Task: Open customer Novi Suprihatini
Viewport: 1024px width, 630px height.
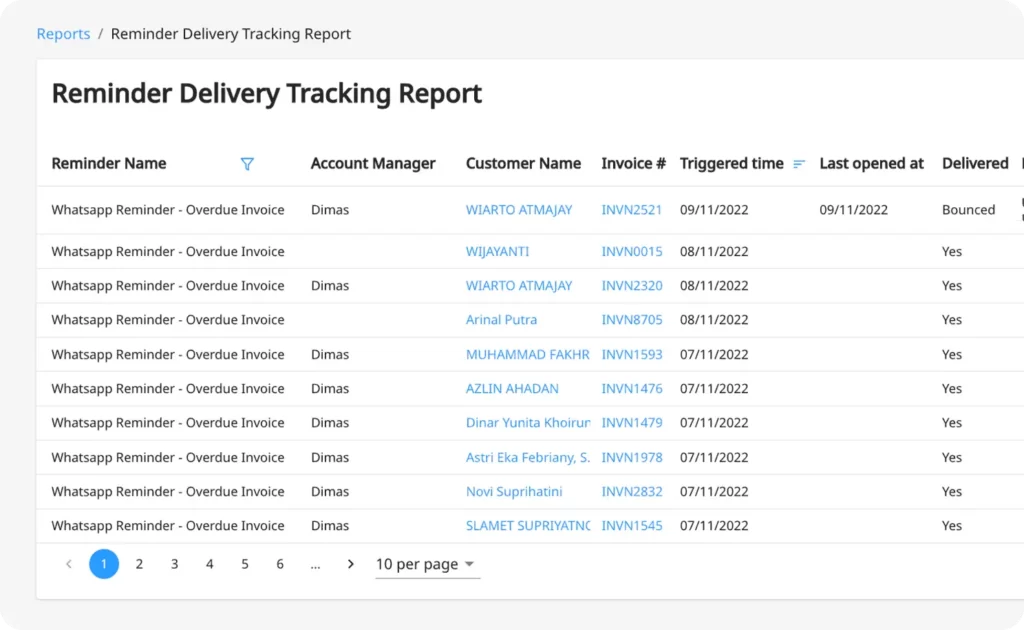Action: pos(514,492)
